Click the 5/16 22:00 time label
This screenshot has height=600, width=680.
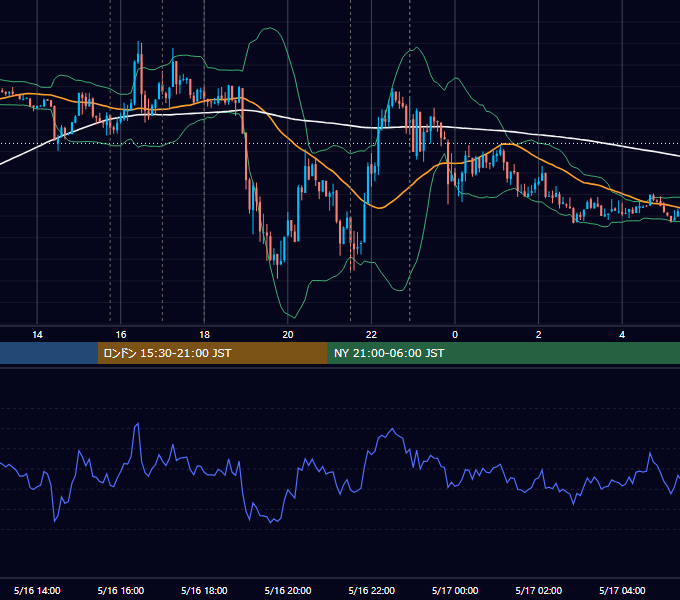tap(372, 590)
